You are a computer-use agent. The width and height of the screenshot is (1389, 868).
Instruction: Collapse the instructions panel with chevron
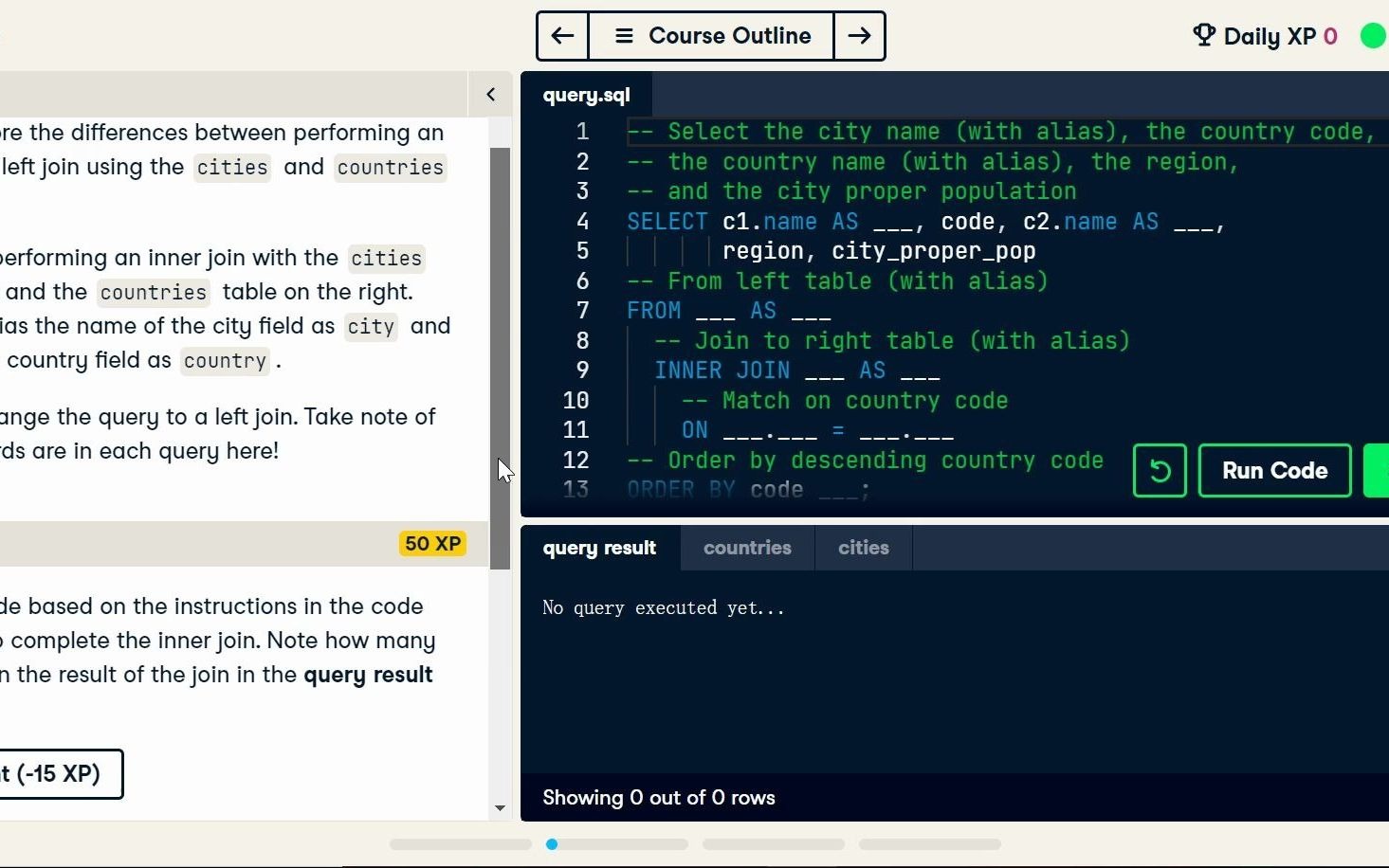(490, 94)
